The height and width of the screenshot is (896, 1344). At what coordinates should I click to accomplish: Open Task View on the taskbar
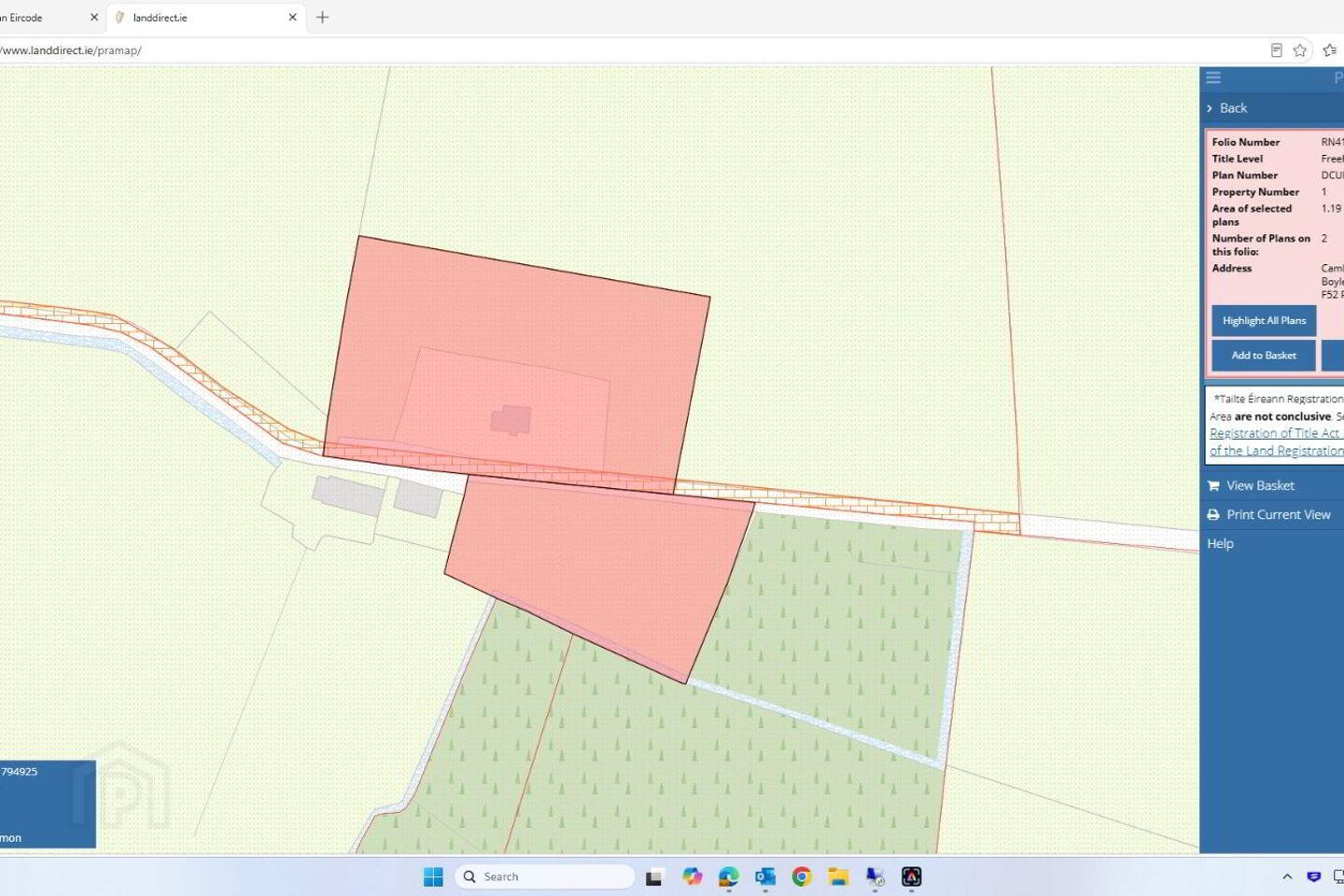pyautogui.click(x=654, y=876)
